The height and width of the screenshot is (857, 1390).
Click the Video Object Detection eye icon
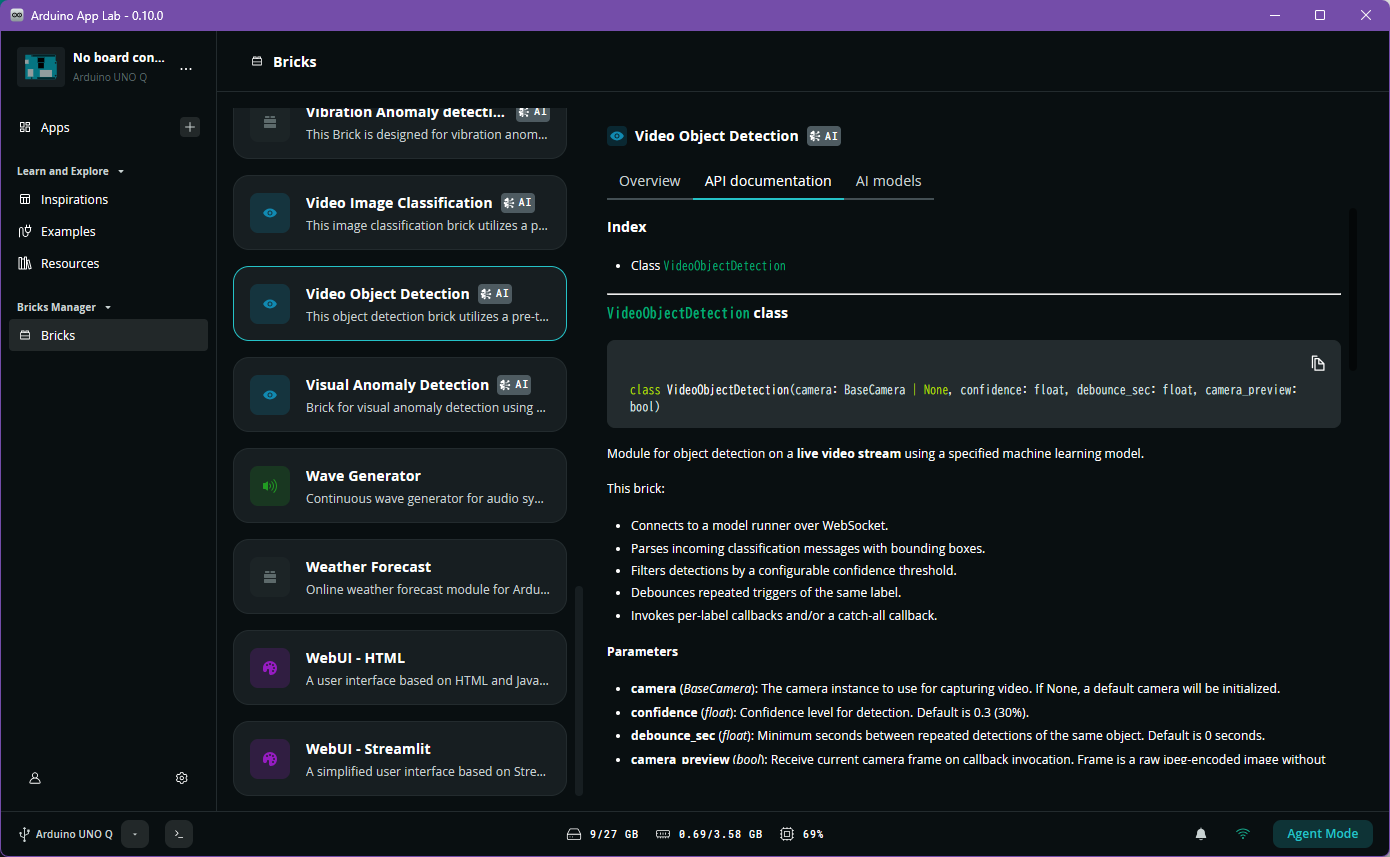tap(270, 304)
